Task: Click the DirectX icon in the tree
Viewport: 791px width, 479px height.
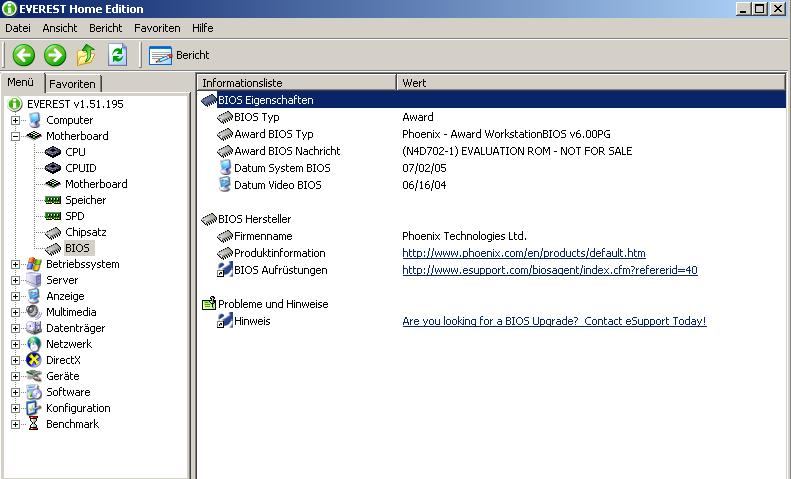Action: 34,360
